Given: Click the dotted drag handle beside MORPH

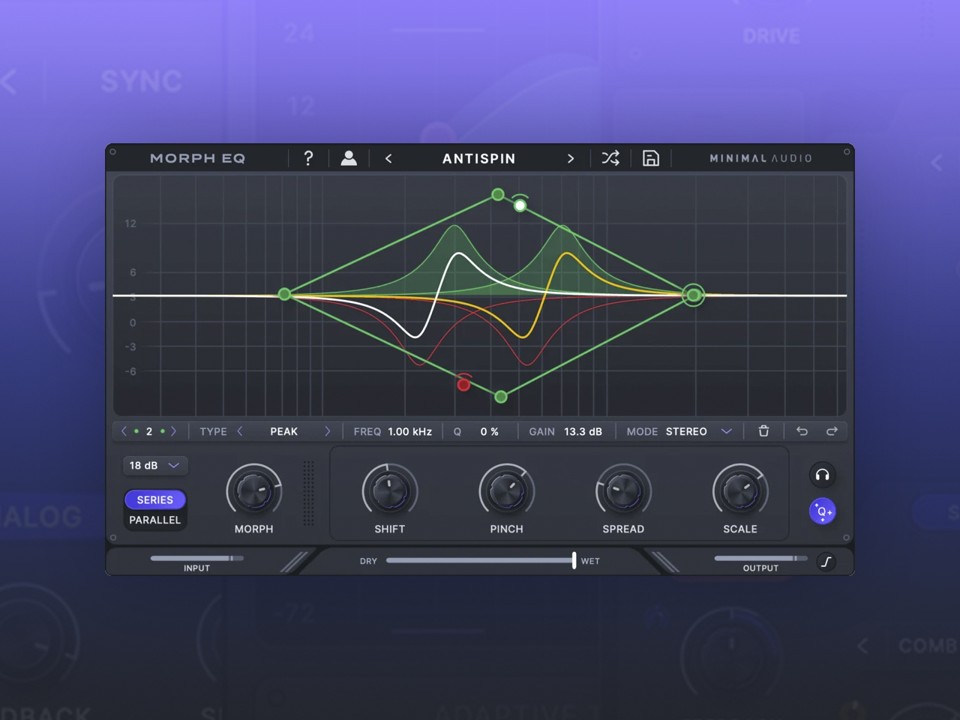Looking at the screenshot, I should pyautogui.click(x=309, y=493).
